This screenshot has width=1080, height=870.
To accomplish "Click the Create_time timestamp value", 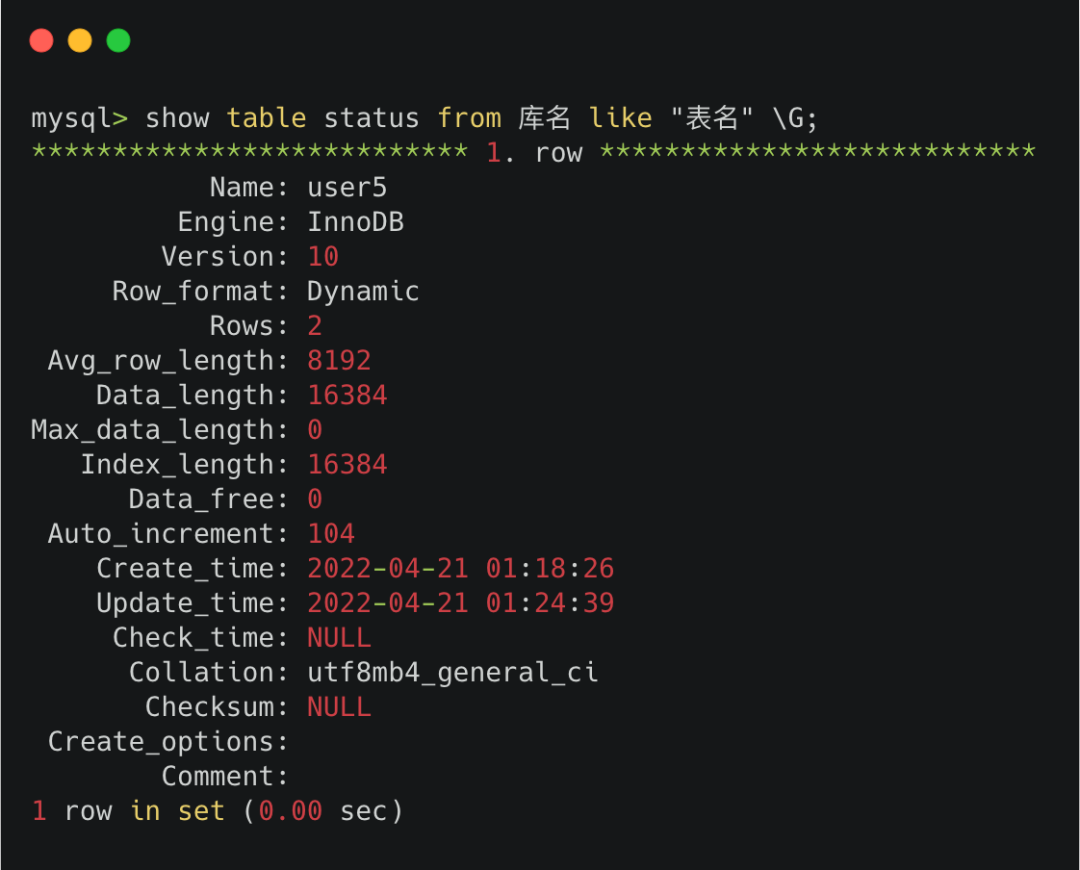I will (x=460, y=569).
